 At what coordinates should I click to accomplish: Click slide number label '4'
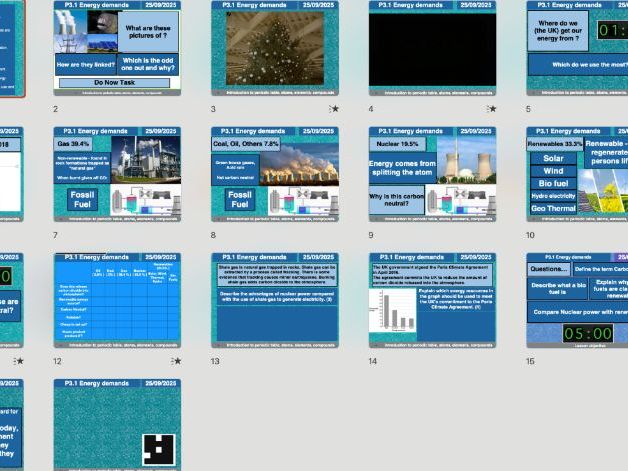tap(371, 109)
